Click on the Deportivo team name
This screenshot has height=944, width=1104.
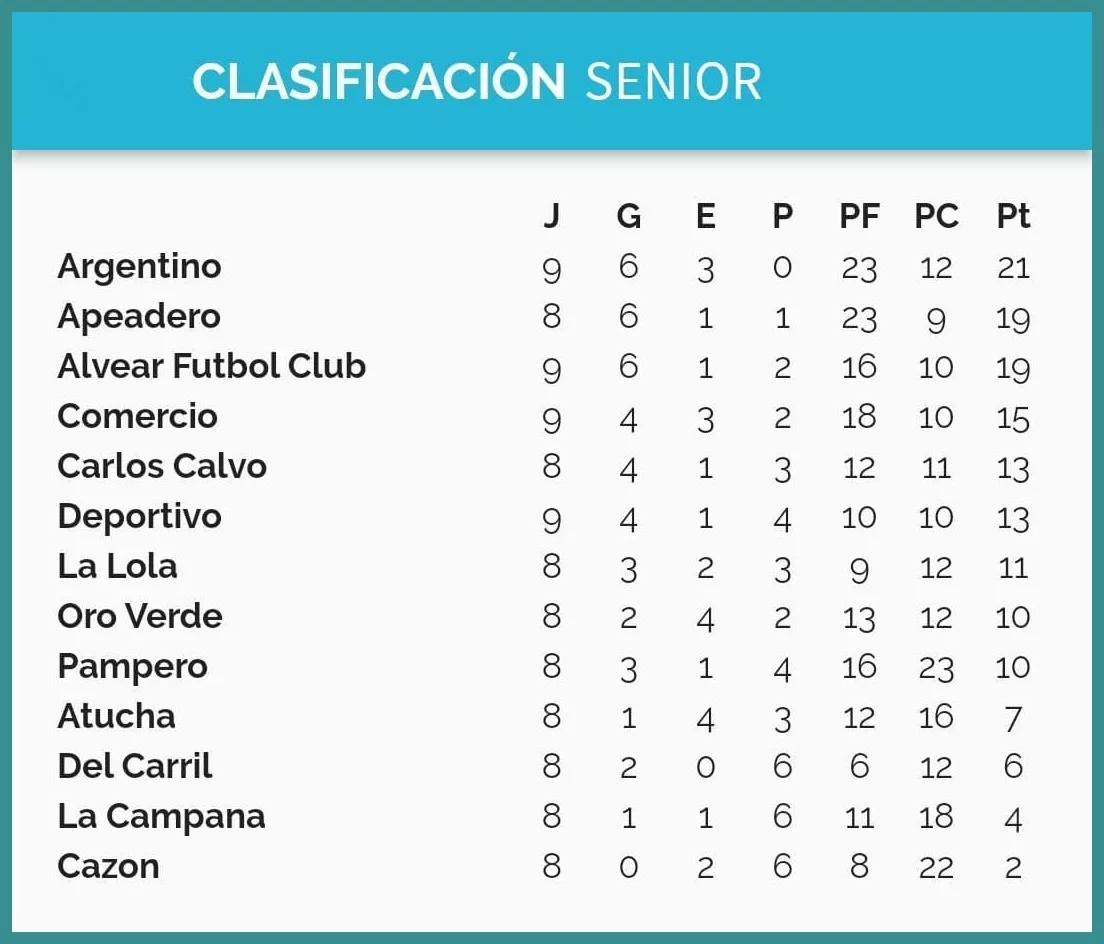139,517
